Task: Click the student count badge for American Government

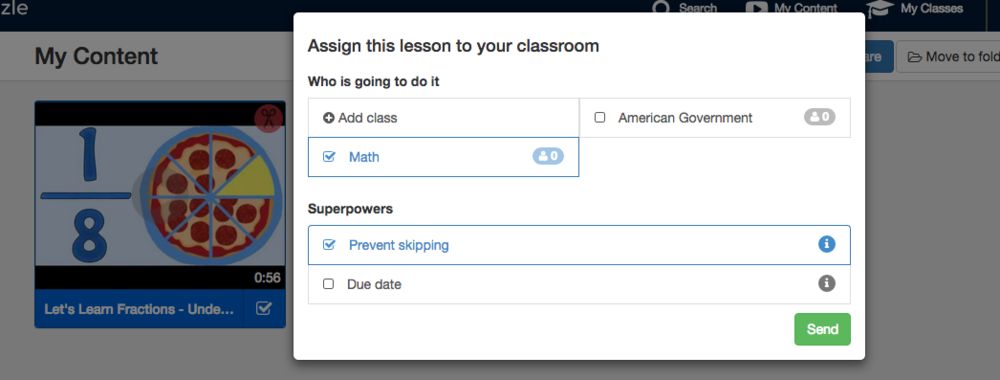Action: click(x=820, y=117)
